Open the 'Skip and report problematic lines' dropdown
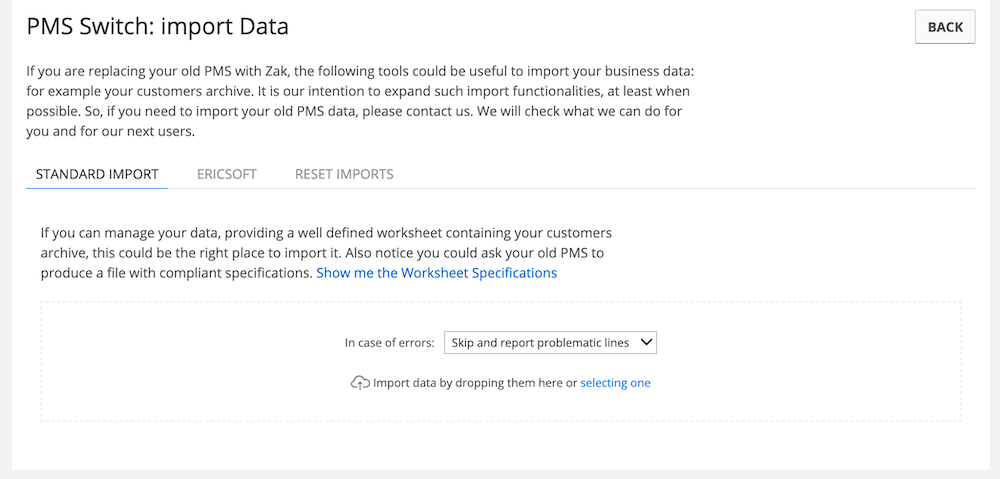This screenshot has height=479, width=1000. pos(550,343)
